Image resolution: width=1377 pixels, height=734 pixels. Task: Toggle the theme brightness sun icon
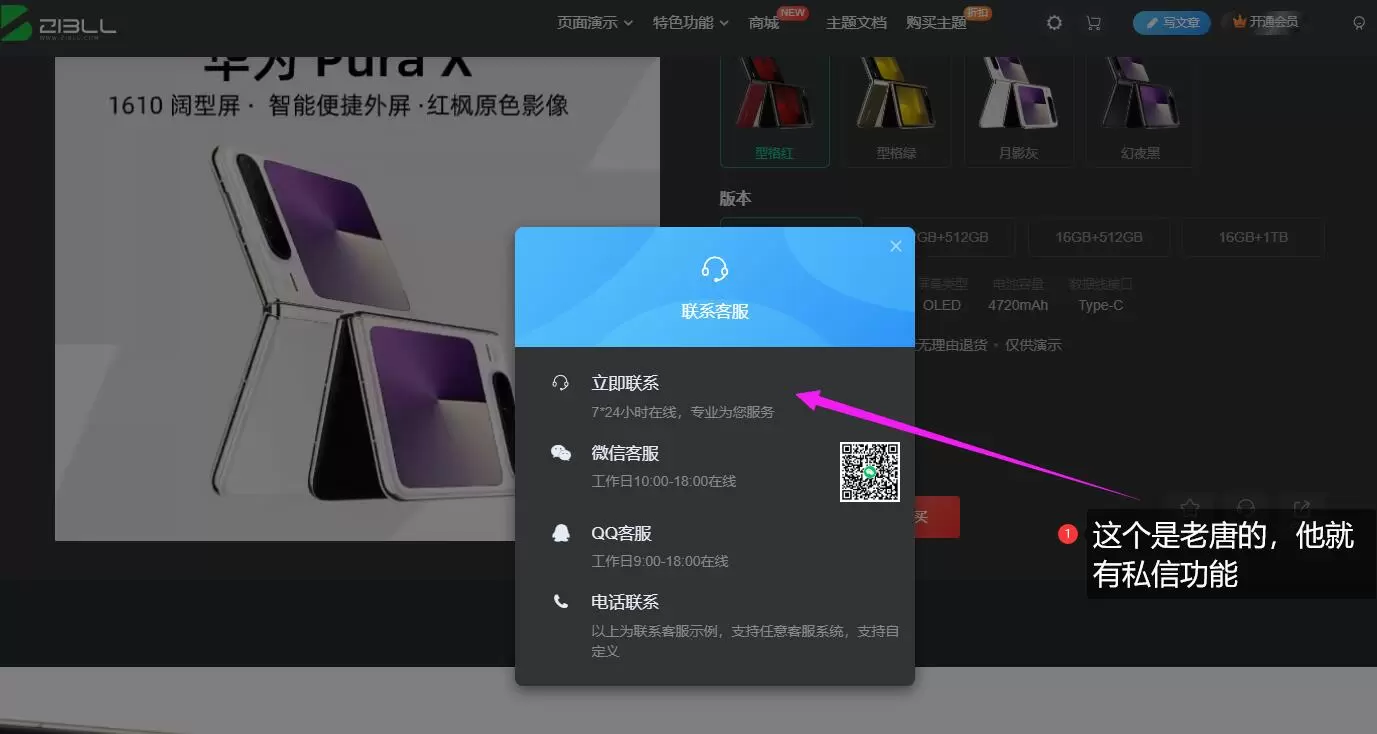click(1054, 22)
